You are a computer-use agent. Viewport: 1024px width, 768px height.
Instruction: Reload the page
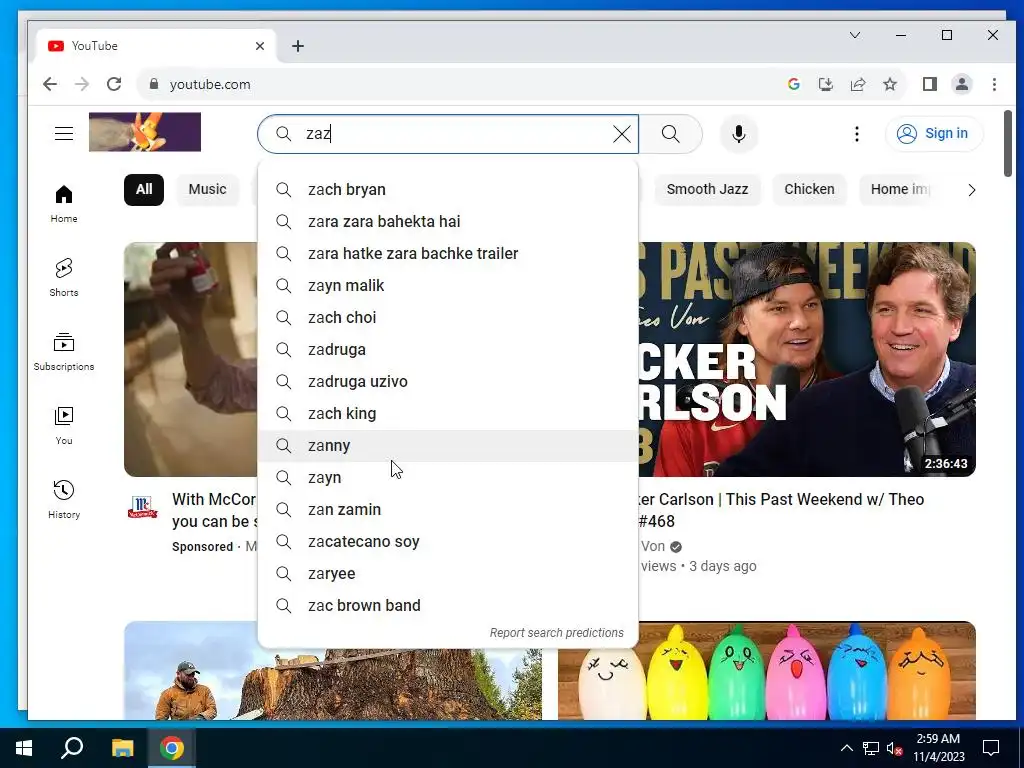click(114, 84)
